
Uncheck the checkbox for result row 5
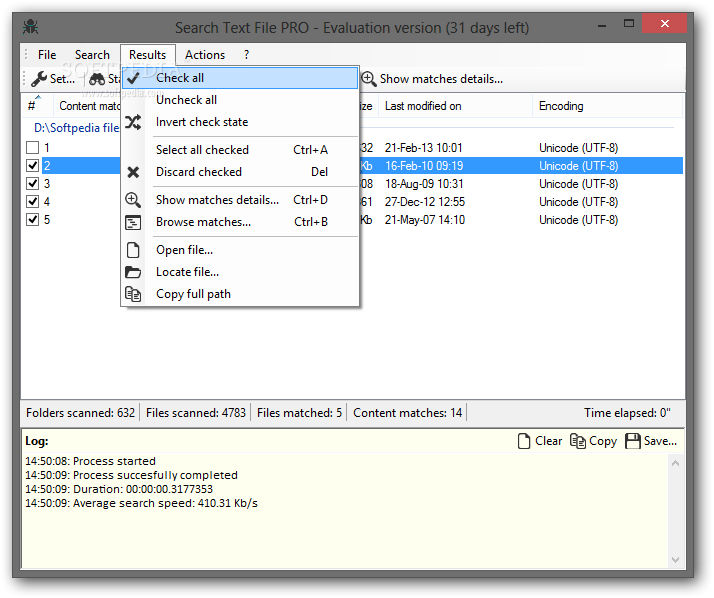click(x=32, y=220)
